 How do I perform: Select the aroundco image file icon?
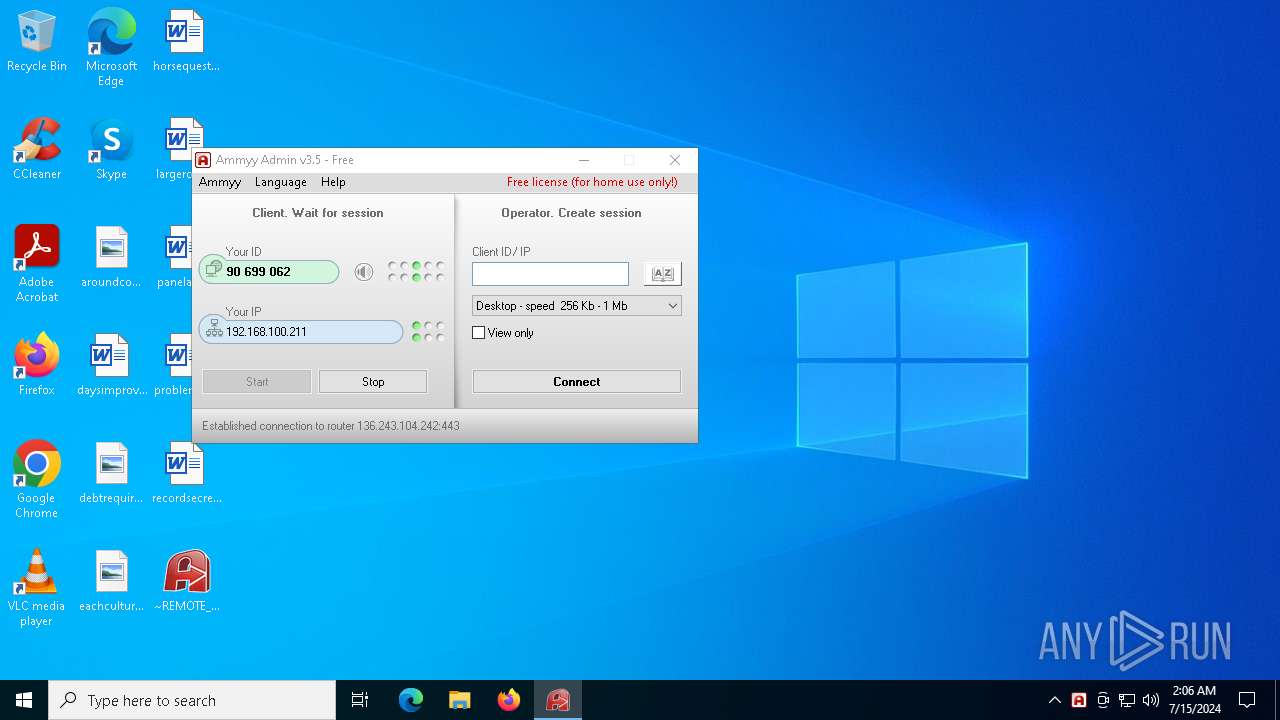111,258
